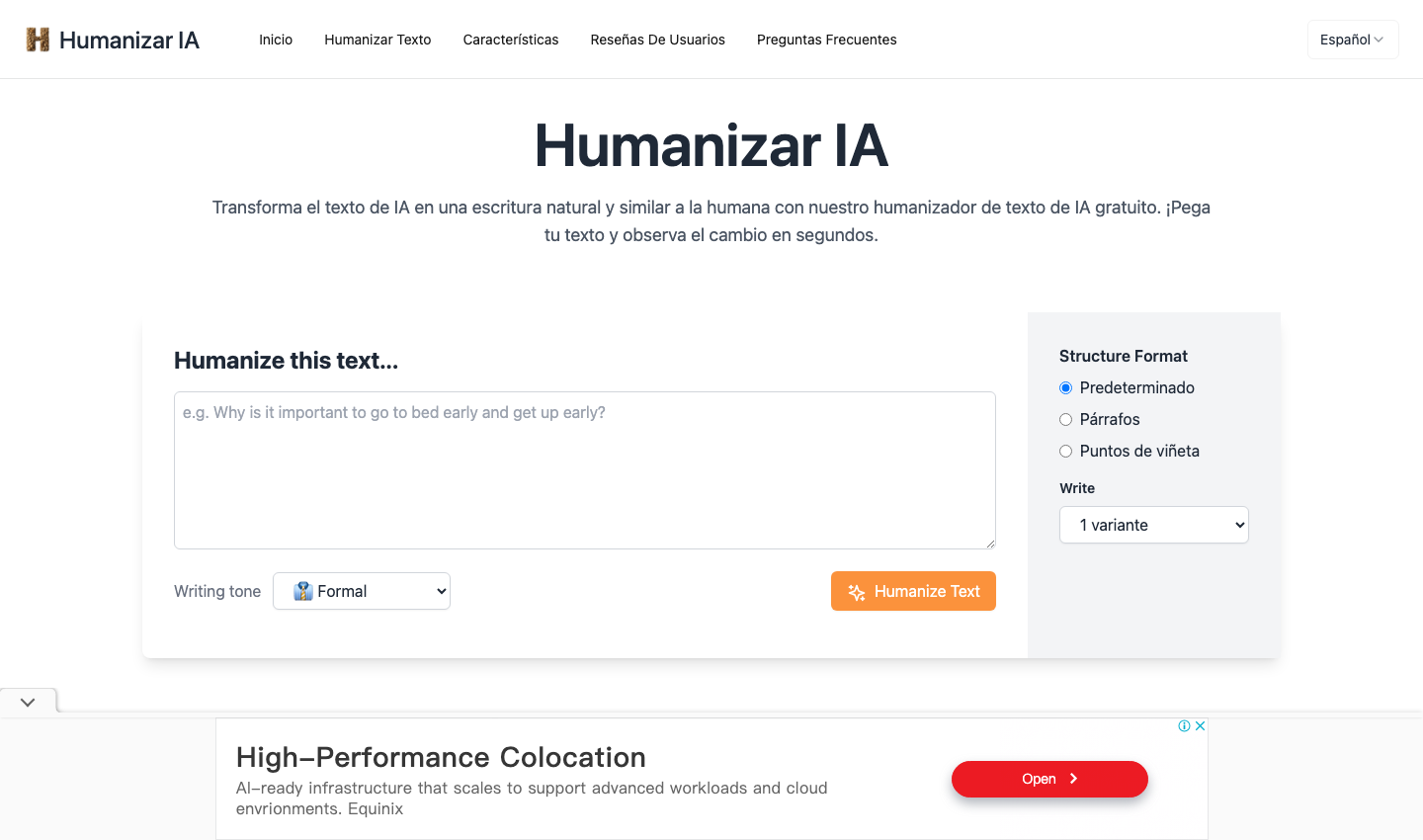Viewport: 1423px width, 840px height.
Task: Click inside the humanize text input area
Action: (x=585, y=470)
